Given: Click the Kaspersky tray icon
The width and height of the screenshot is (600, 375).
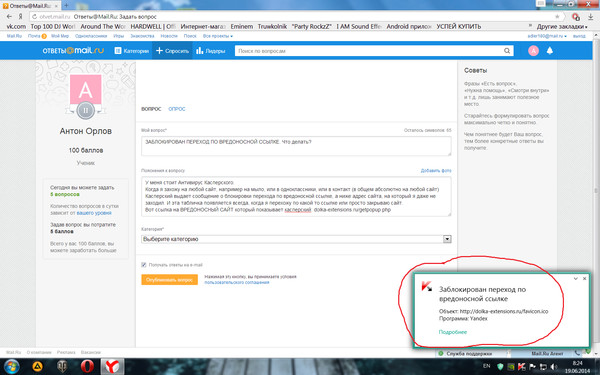Looking at the screenshot, I should [x=522, y=367].
